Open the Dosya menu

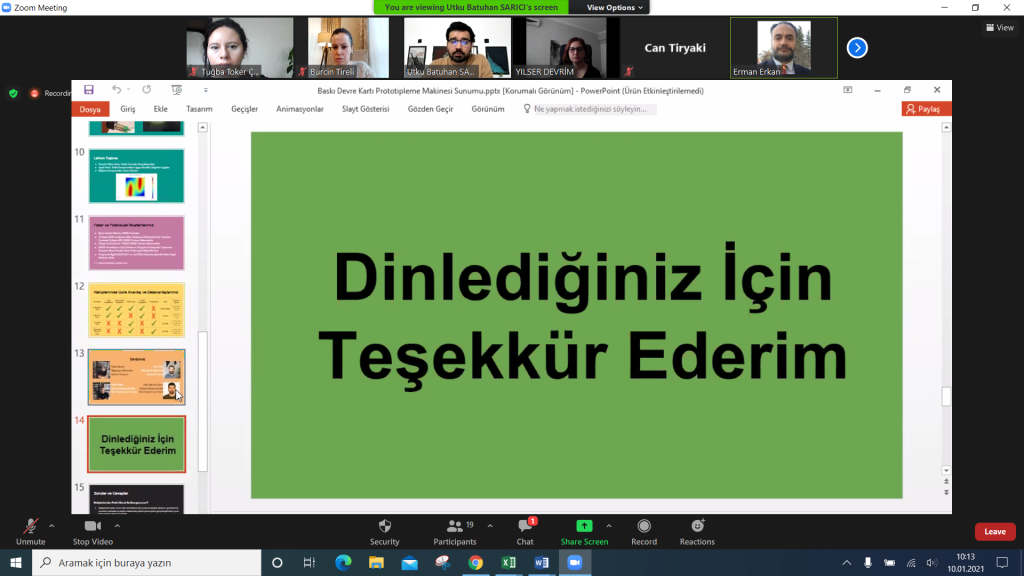[x=89, y=108]
